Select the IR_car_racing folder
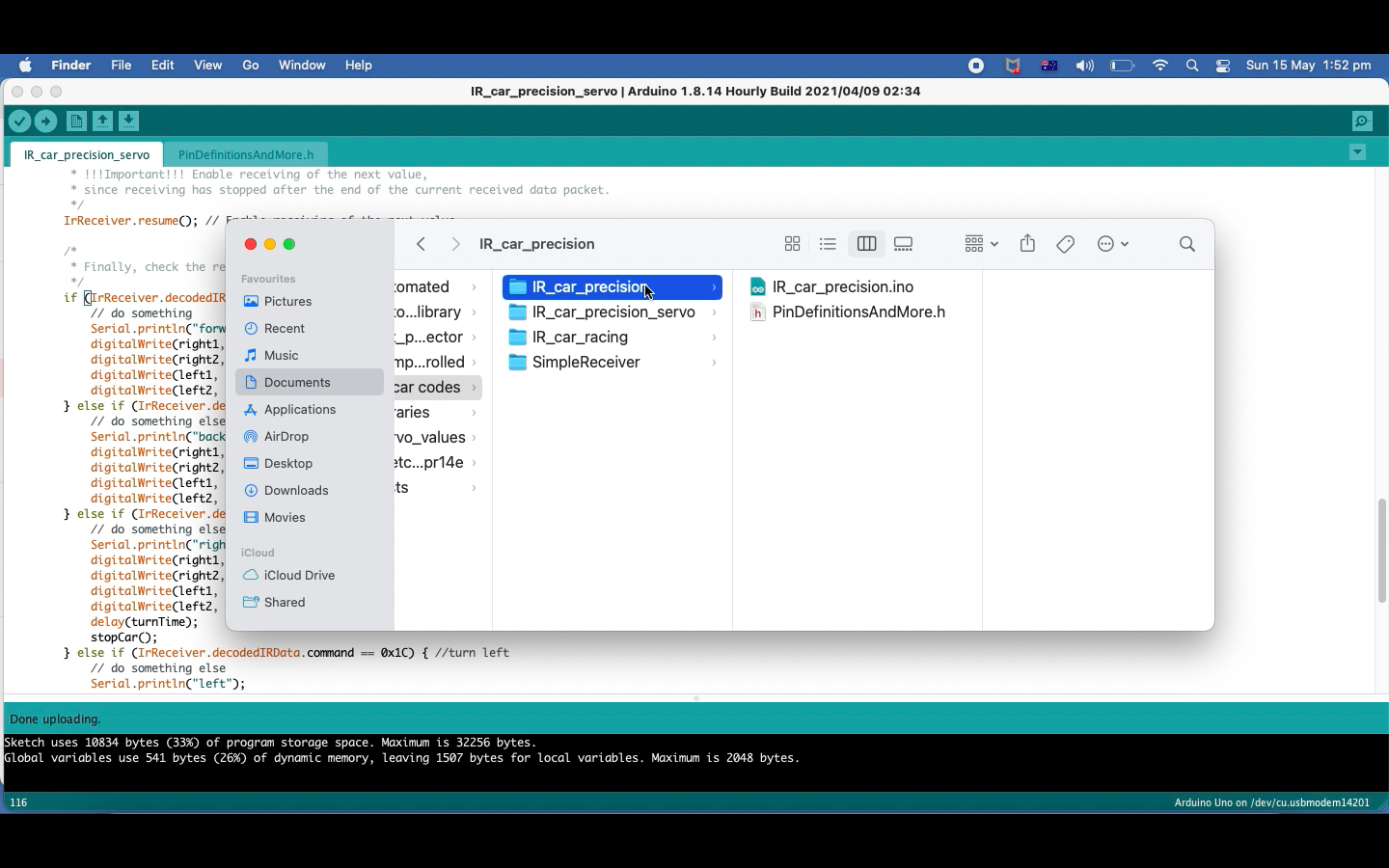 coord(613,338)
